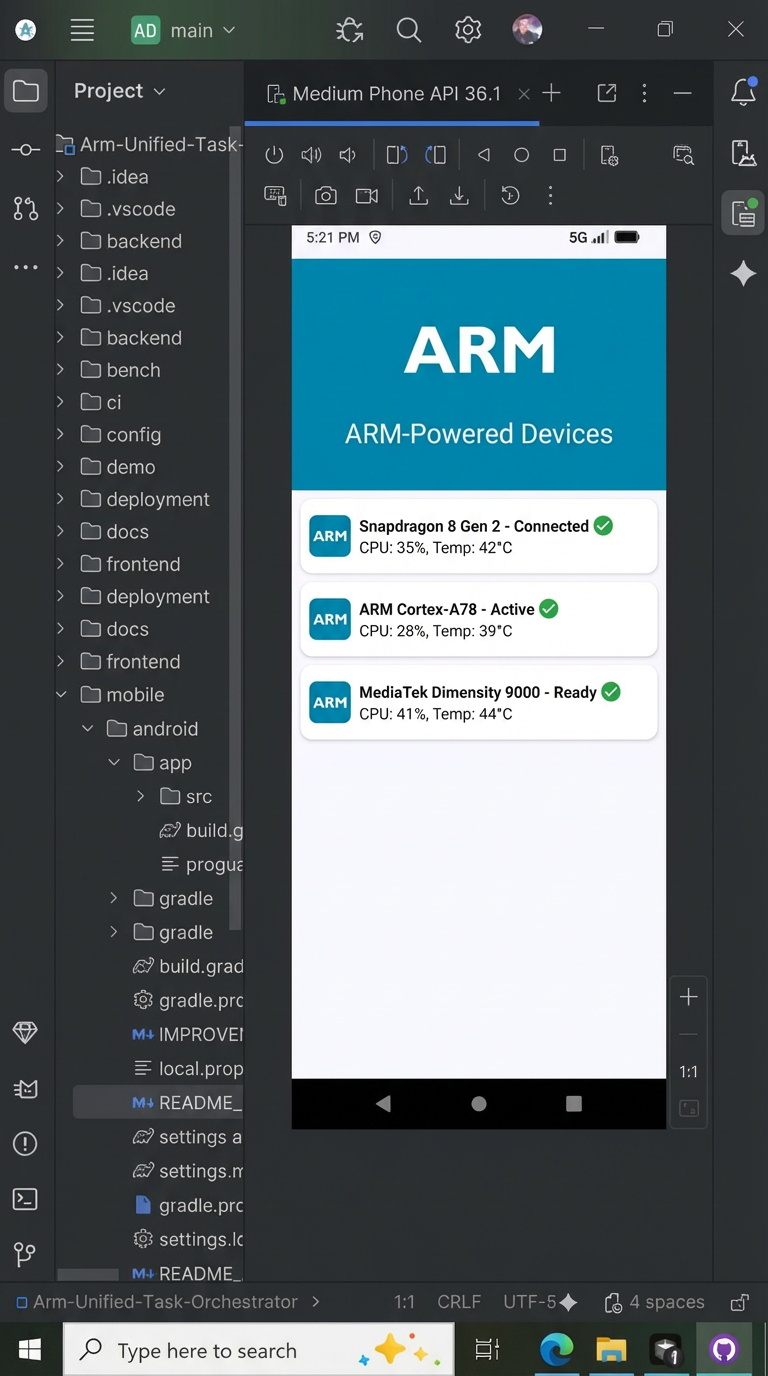Expand the demo folder chevron
The image size is (768, 1376).
(61, 467)
